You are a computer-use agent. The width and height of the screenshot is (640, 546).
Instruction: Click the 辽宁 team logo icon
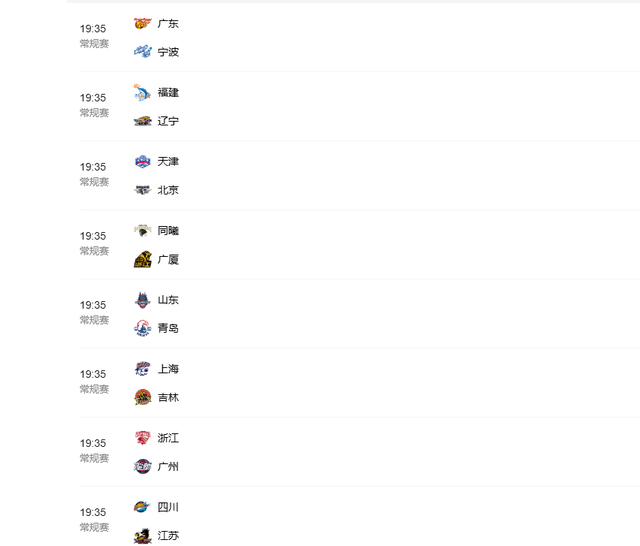(142, 121)
